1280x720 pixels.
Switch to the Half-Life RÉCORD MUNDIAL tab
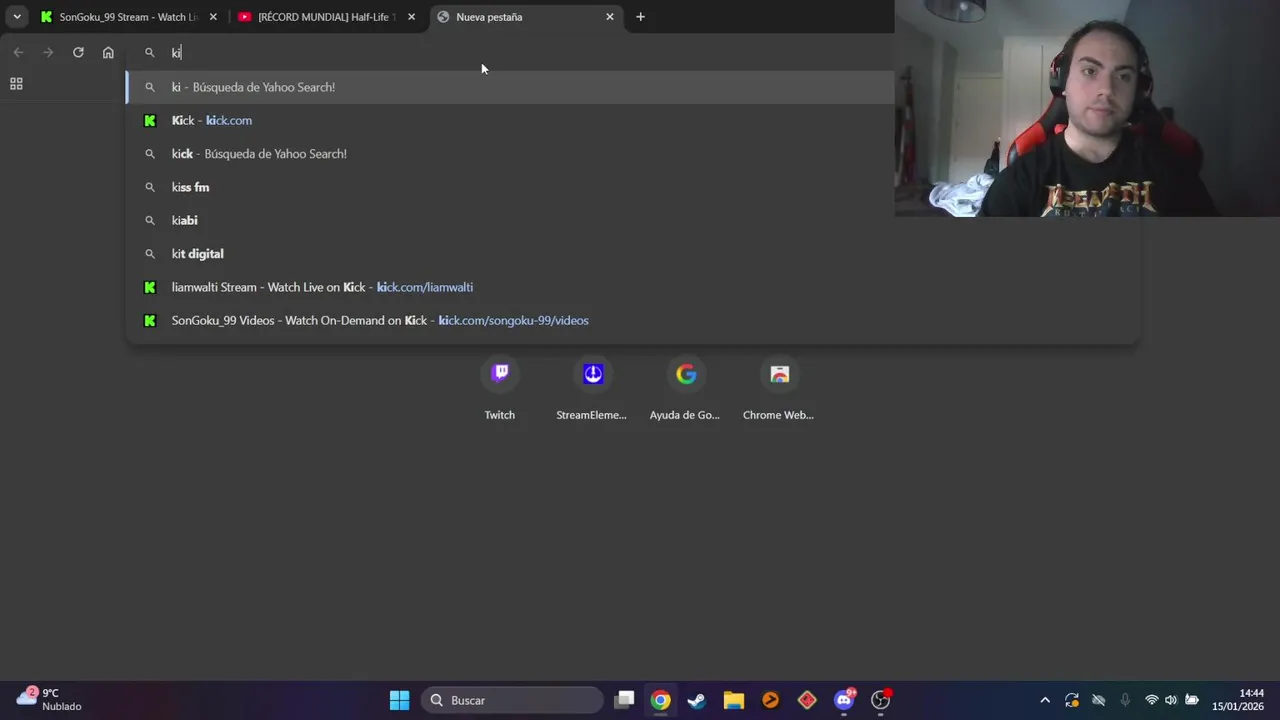pos(327,17)
